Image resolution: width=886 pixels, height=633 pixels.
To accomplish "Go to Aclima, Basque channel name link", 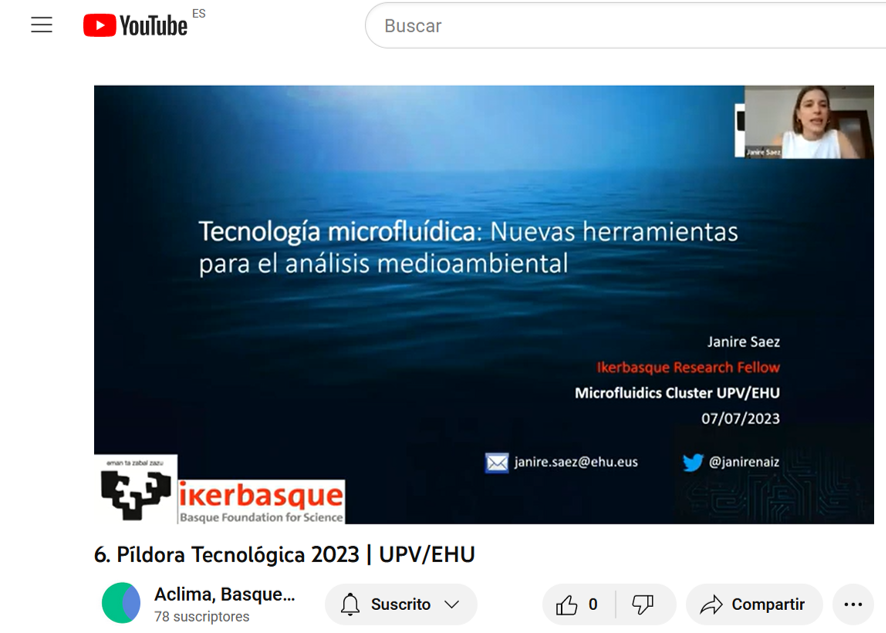I will (224, 594).
